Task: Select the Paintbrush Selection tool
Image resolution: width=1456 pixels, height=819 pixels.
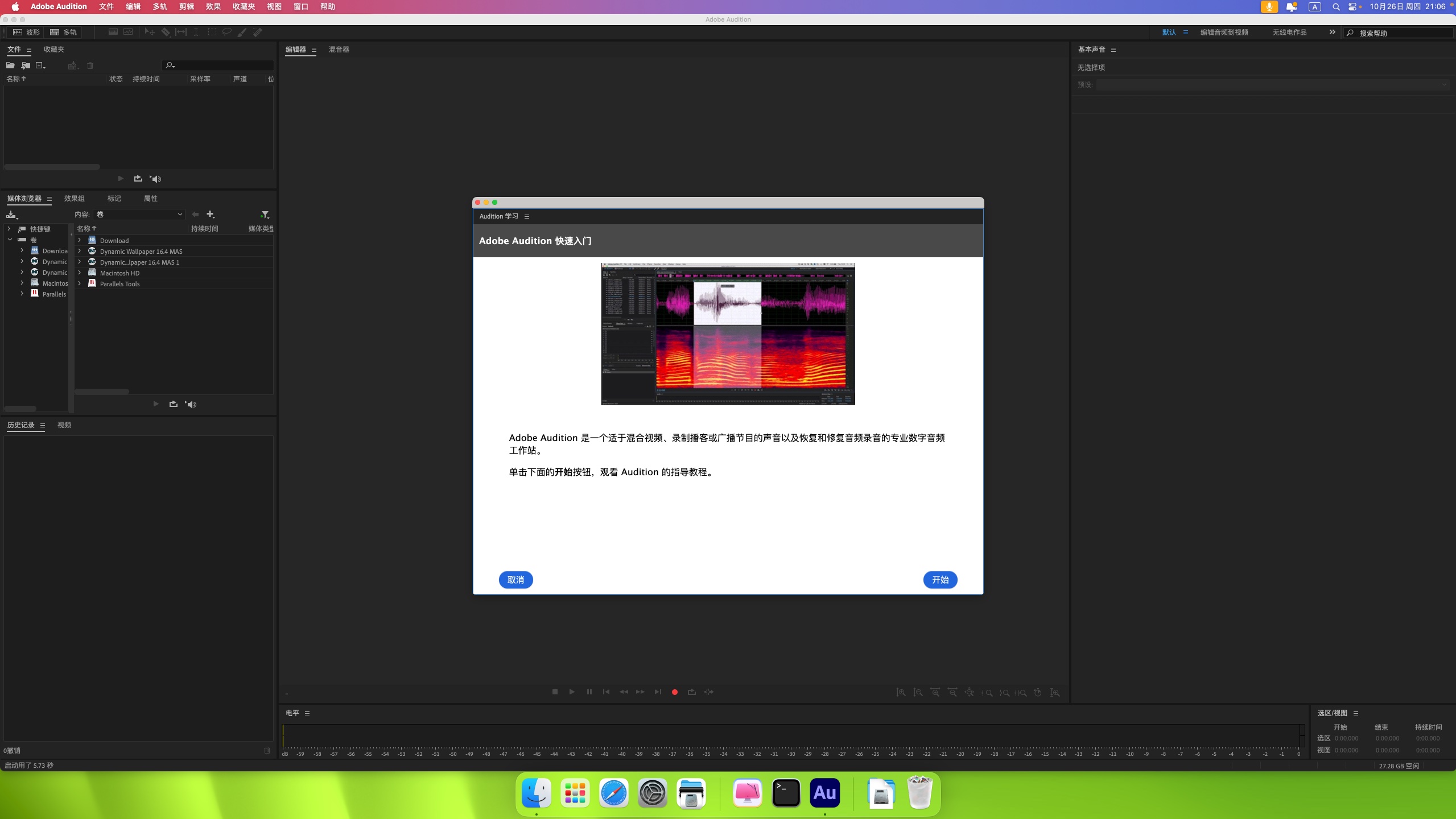Action: coord(242,32)
